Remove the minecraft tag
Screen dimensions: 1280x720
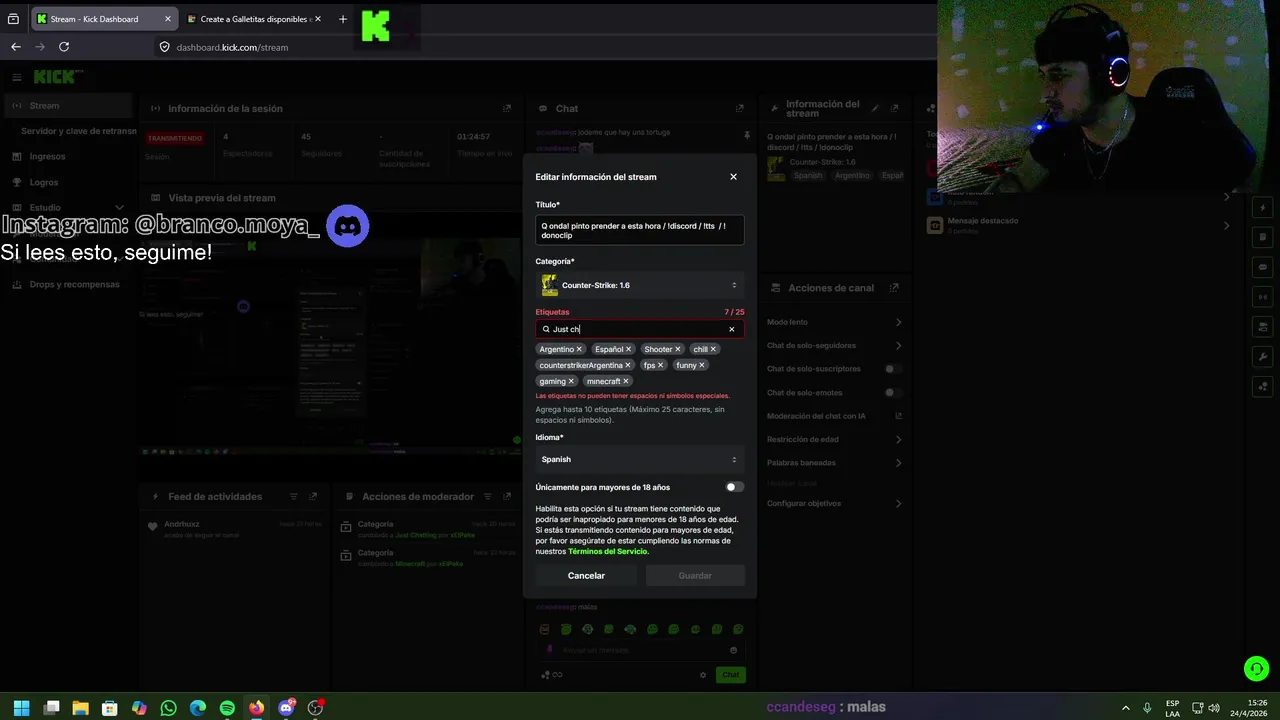point(626,381)
